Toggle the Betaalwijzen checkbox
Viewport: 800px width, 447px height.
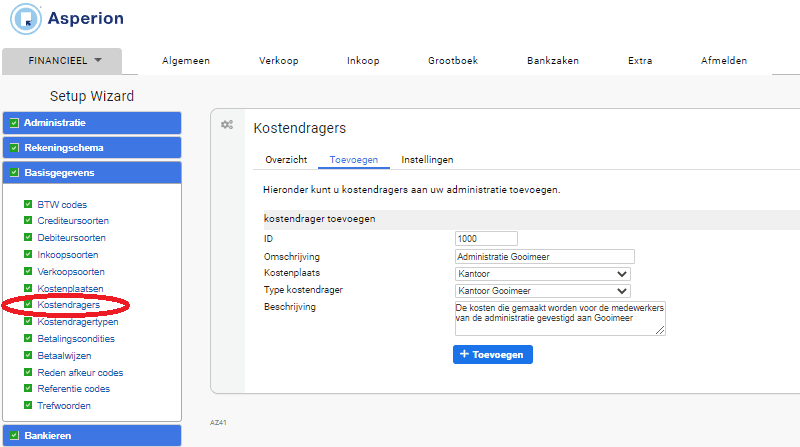tap(28, 355)
